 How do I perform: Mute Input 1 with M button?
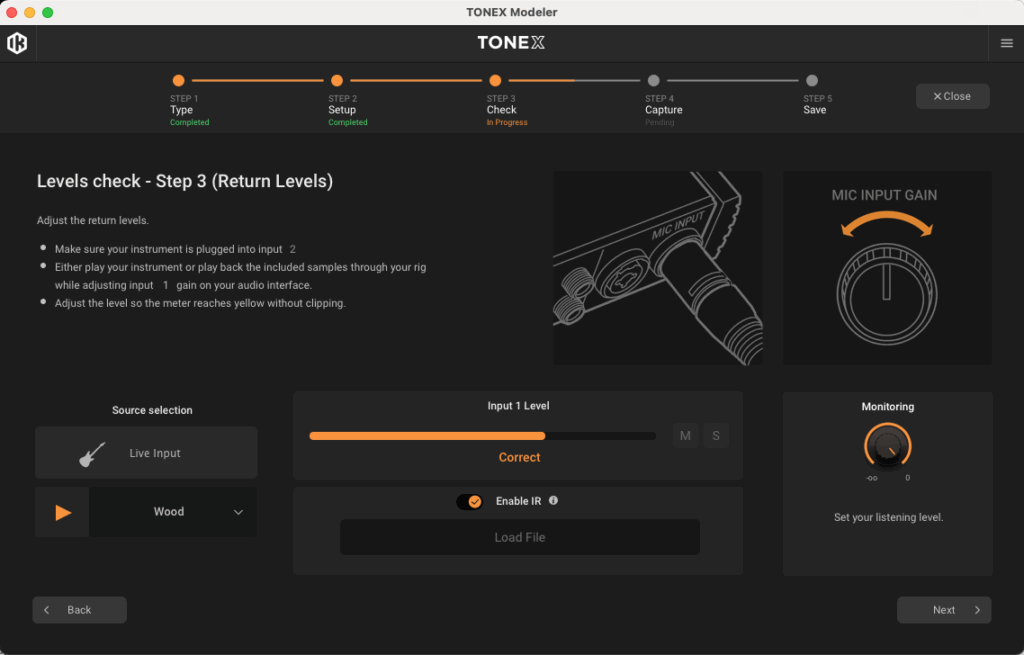click(685, 436)
